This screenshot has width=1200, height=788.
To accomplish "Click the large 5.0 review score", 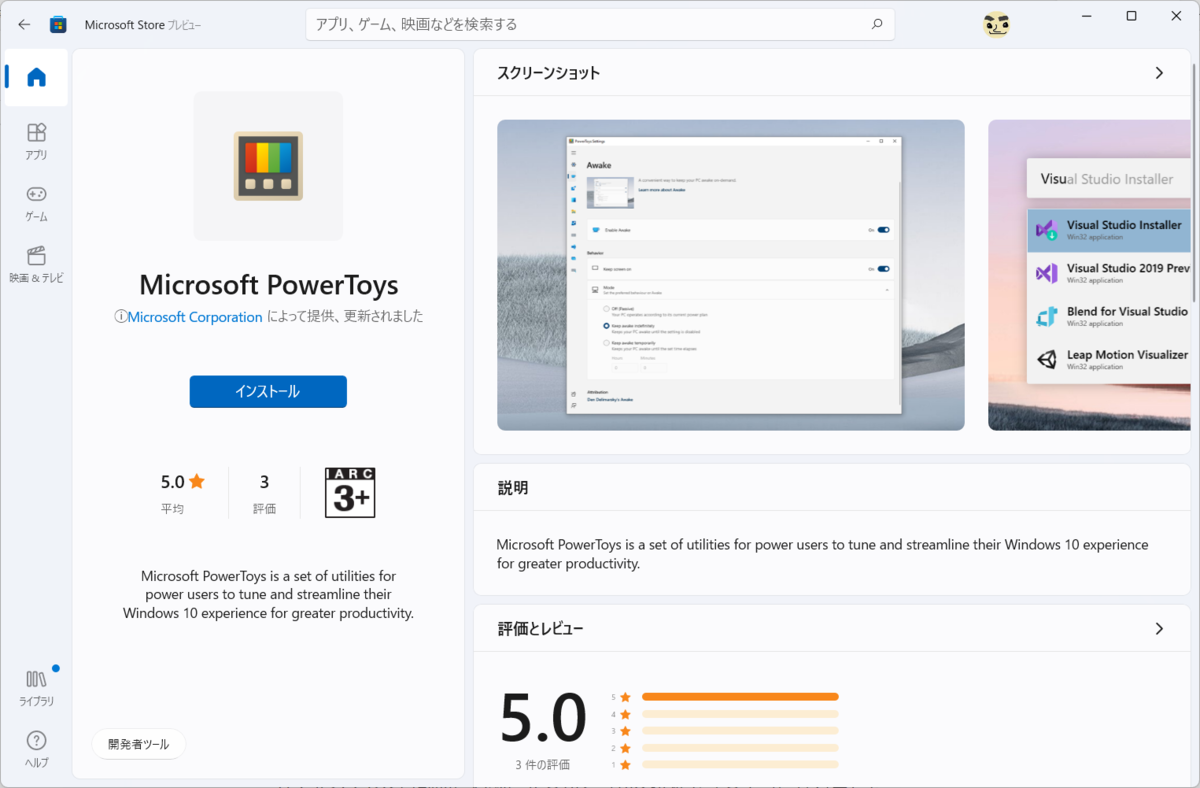I will click(543, 718).
